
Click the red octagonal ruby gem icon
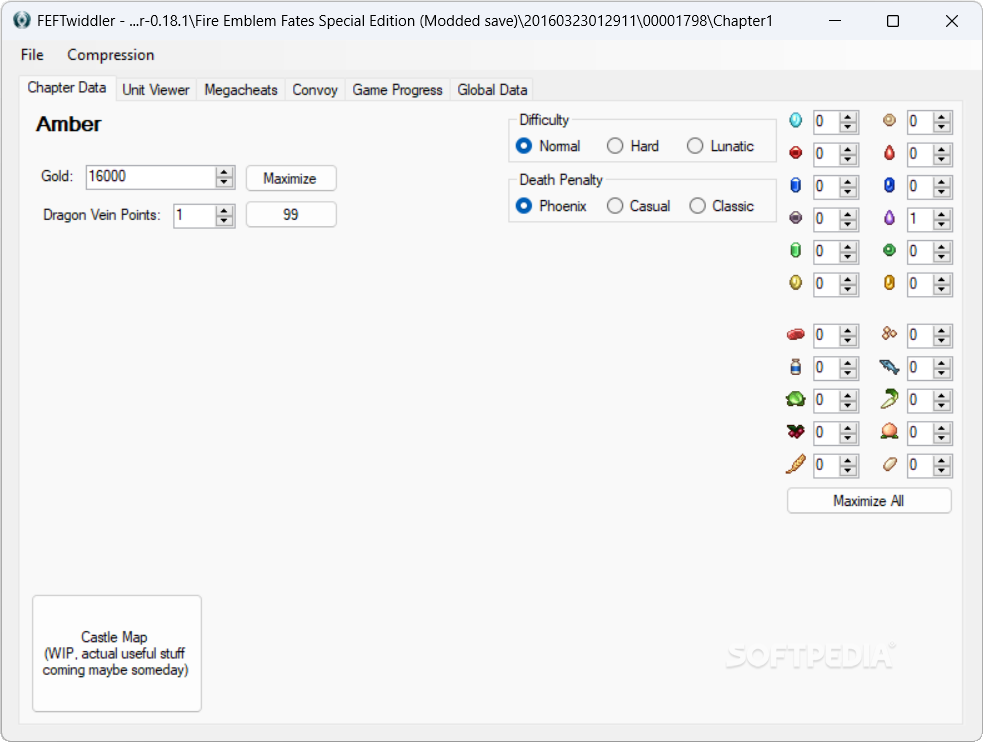click(796, 153)
